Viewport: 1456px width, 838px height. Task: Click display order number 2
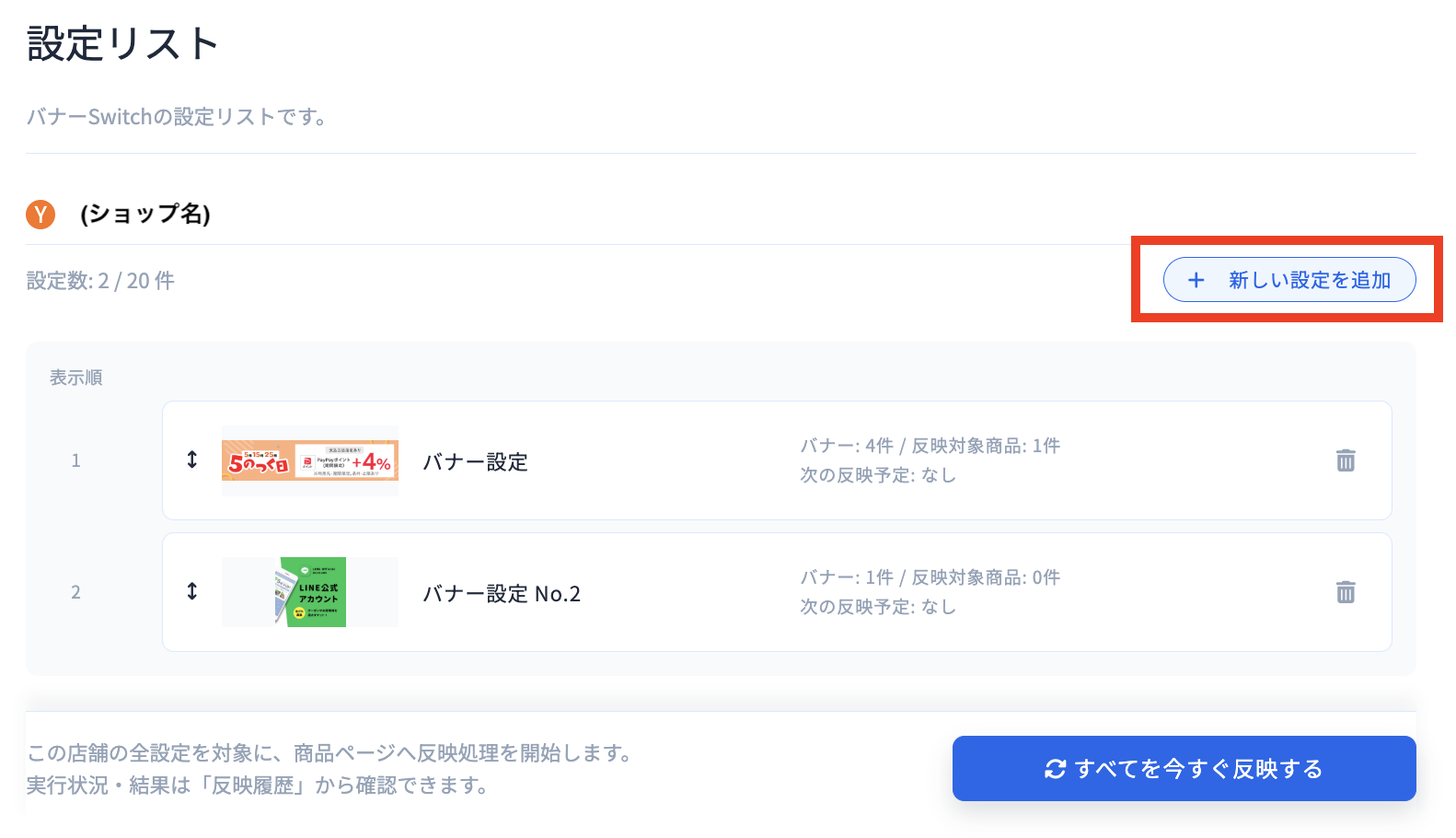pos(75,592)
